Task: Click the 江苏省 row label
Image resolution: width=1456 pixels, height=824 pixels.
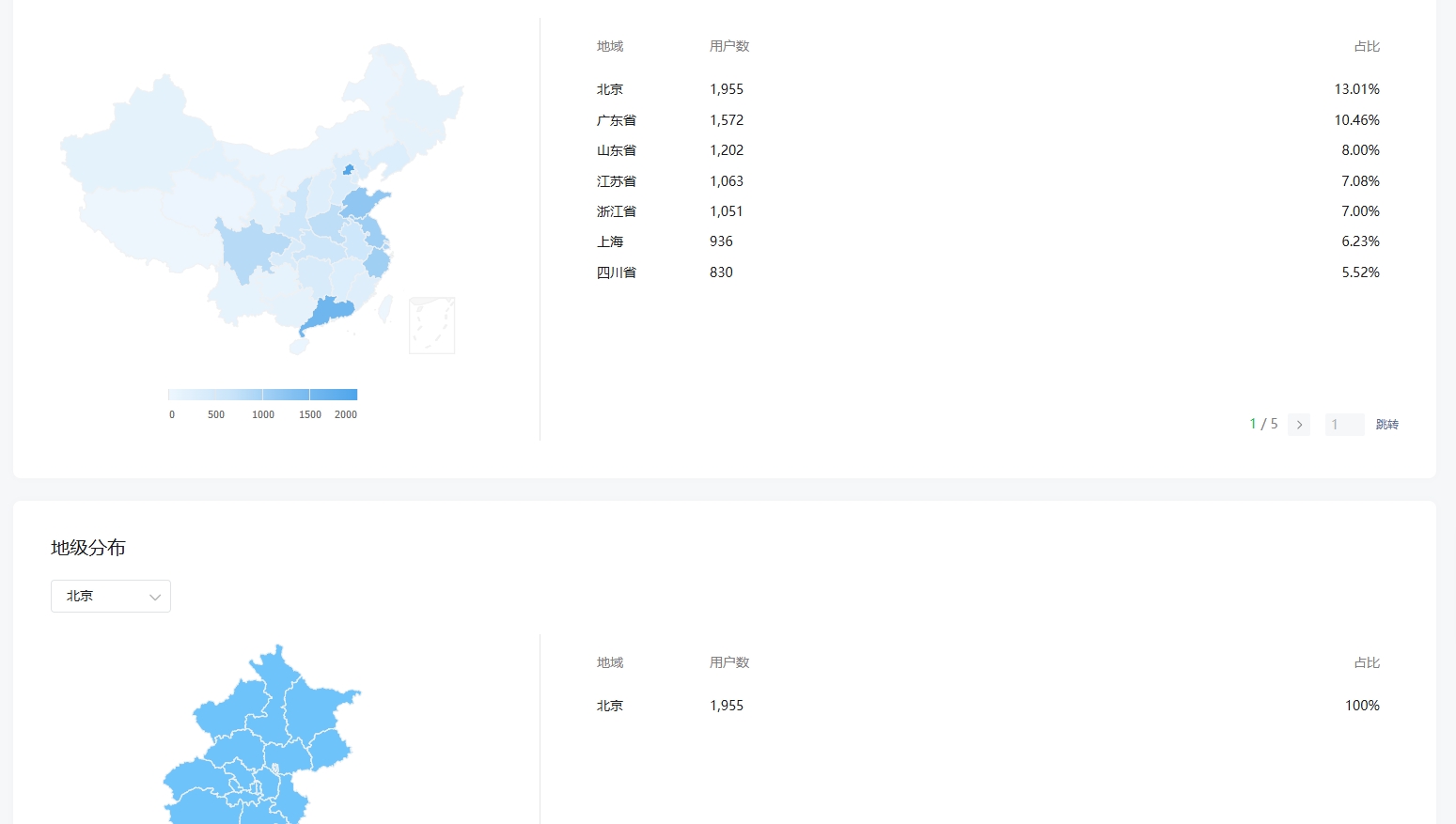Action: tap(617, 181)
